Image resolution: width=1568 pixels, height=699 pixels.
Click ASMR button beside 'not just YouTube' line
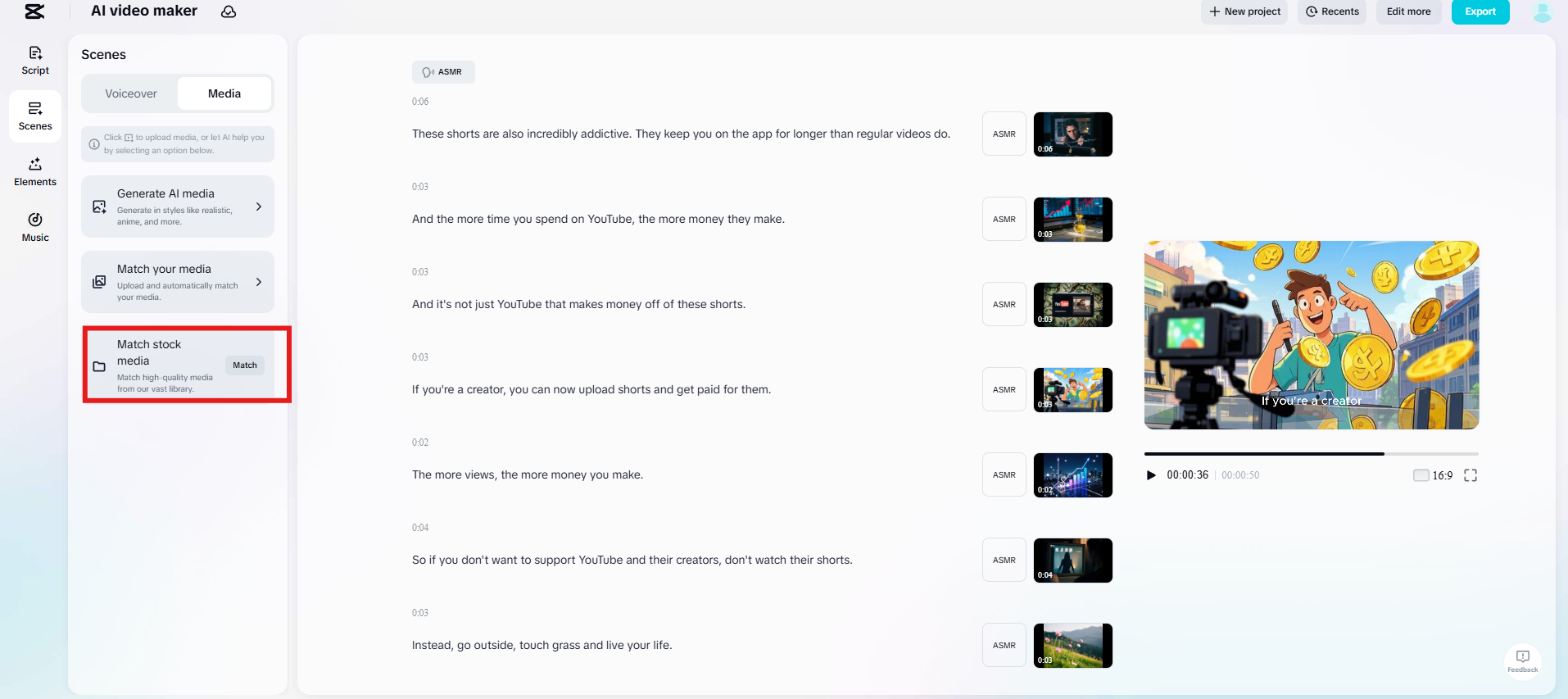(1004, 304)
